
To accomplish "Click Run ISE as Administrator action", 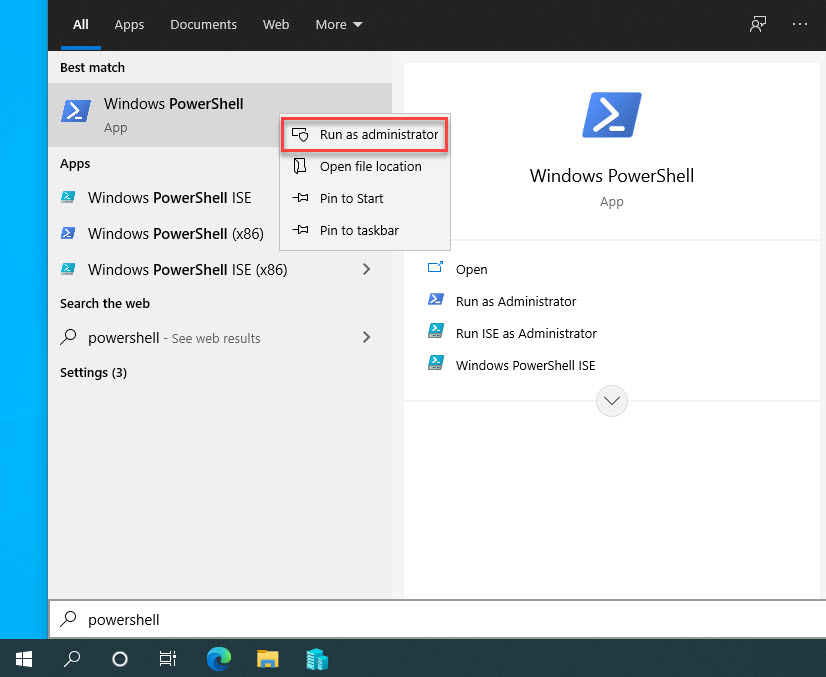I will pyautogui.click(x=526, y=333).
